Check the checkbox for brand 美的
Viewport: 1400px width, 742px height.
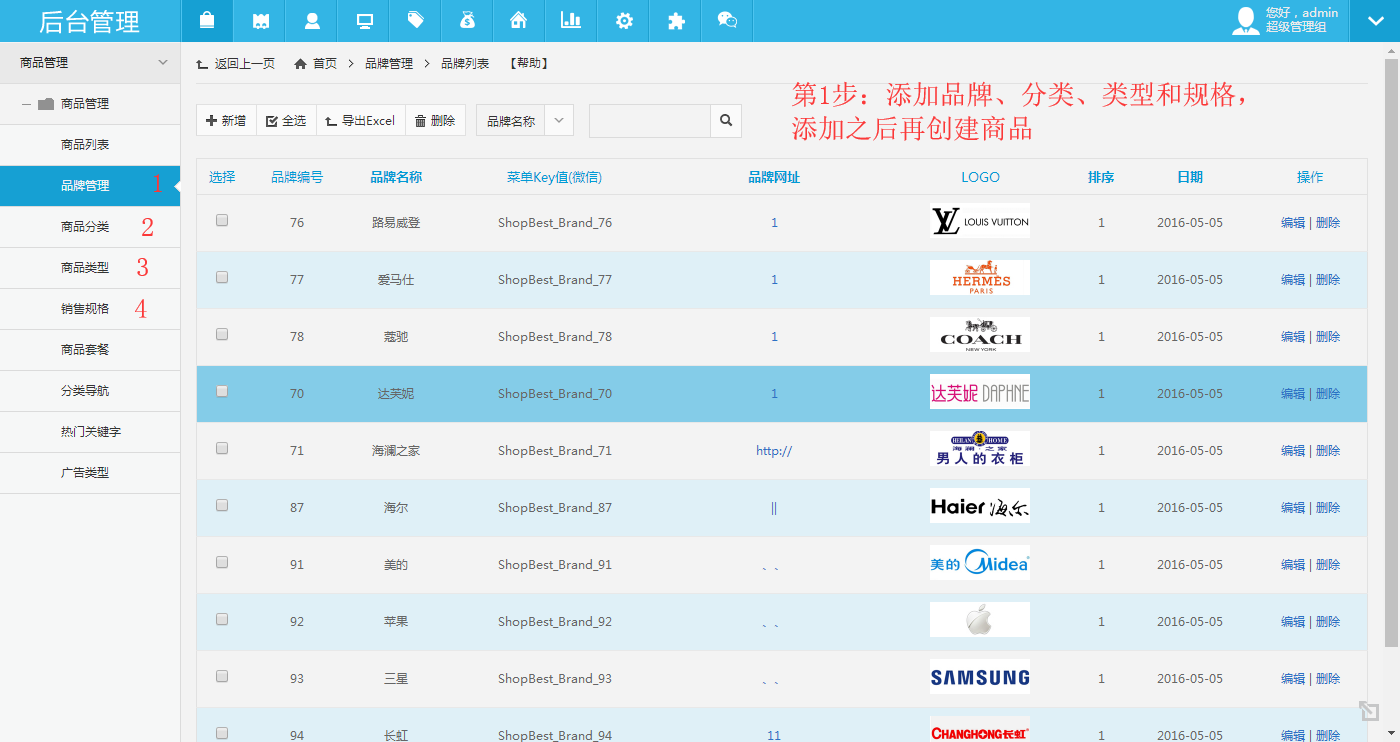click(x=222, y=562)
